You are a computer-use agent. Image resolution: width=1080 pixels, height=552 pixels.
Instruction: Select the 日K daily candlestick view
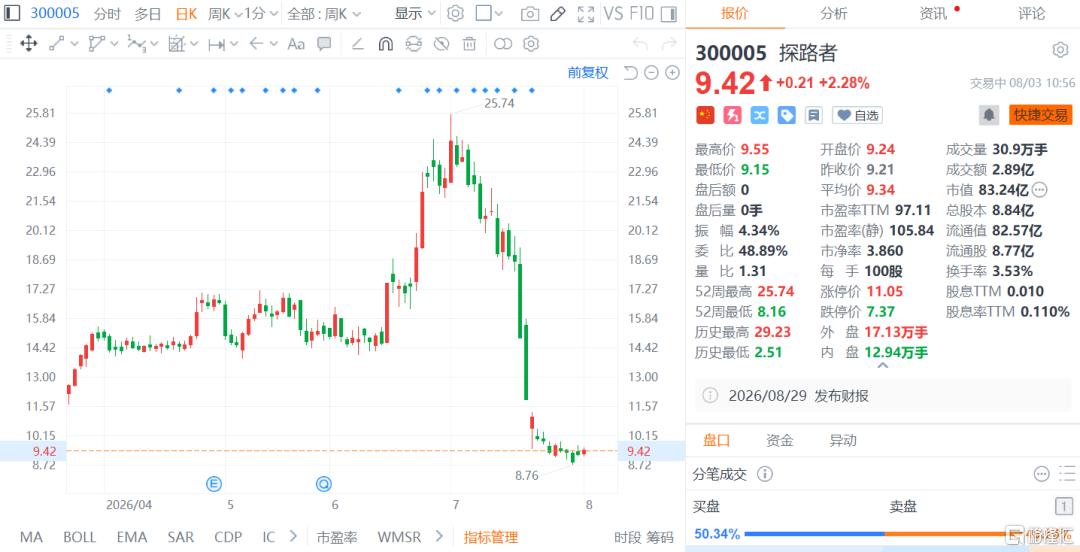pyautogui.click(x=187, y=13)
